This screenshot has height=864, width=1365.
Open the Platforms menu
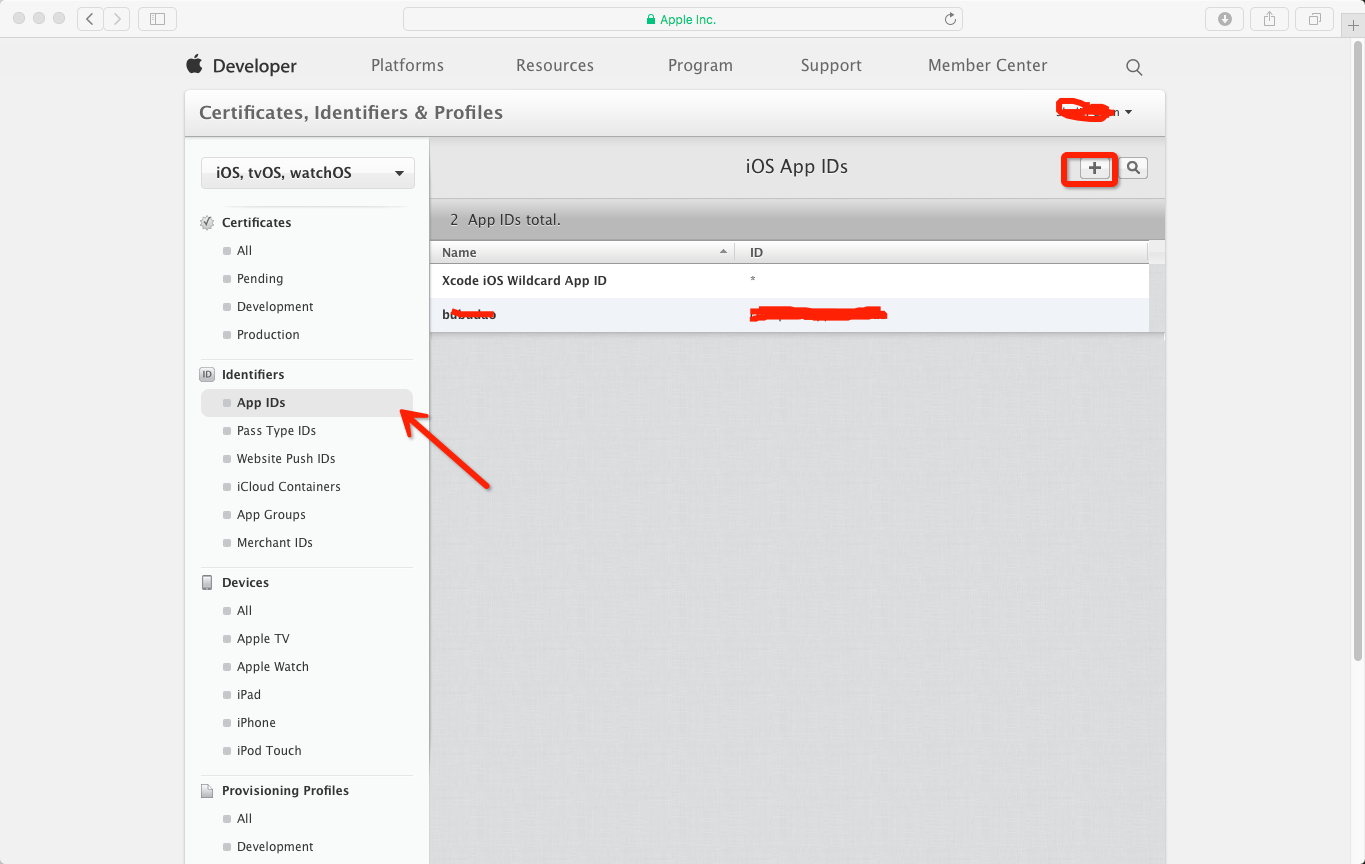point(407,65)
